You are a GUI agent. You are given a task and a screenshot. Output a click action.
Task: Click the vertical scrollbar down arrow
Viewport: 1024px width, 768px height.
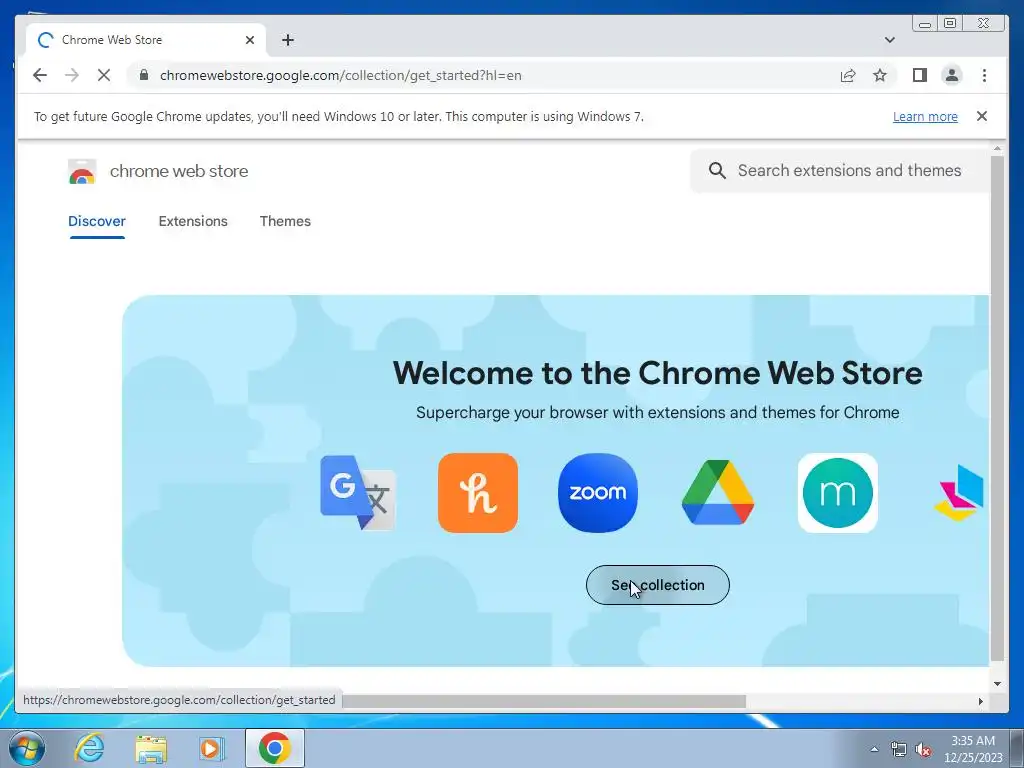pyautogui.click(x=997, y=684)
